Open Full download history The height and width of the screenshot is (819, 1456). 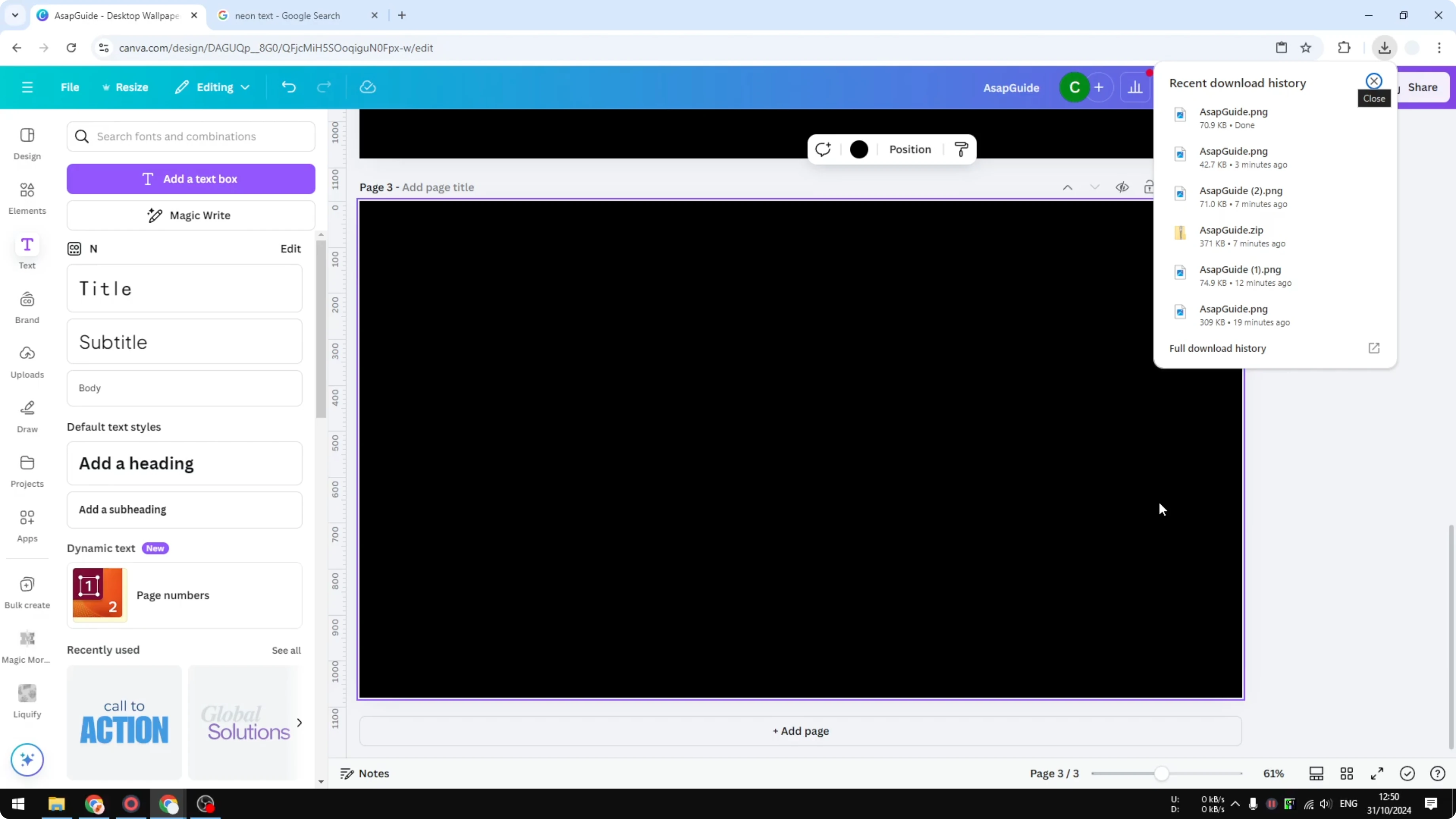click(1217, 348)
